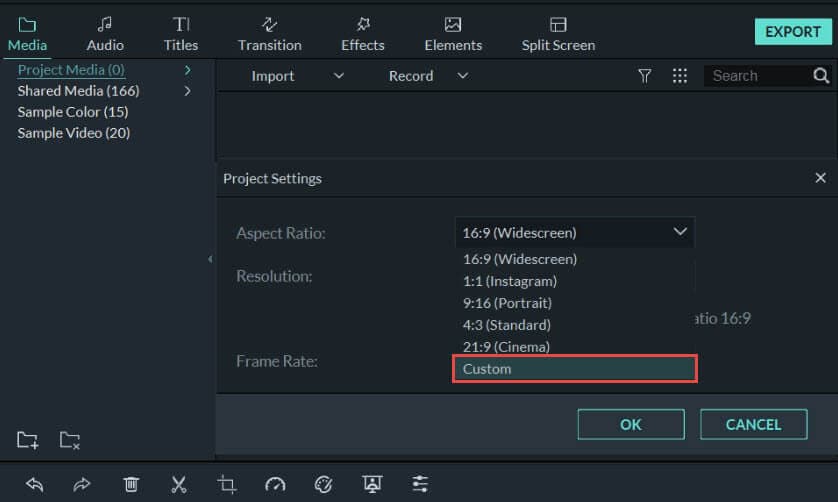Click the filter funnel icon
The width and height of the screenshot is (838, 502).
point(645,76)
